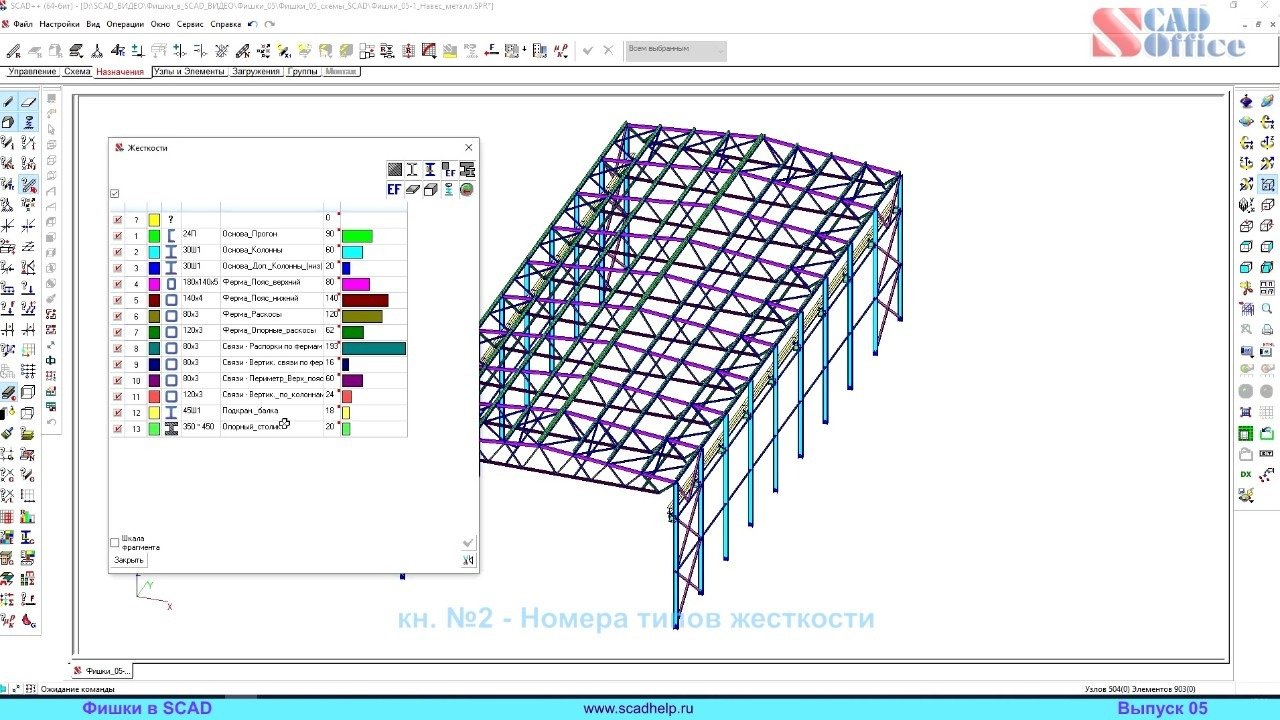Select the Подкран_балка row name
The width and height of the screenshot is (1280, 720).
click(250, 411)
